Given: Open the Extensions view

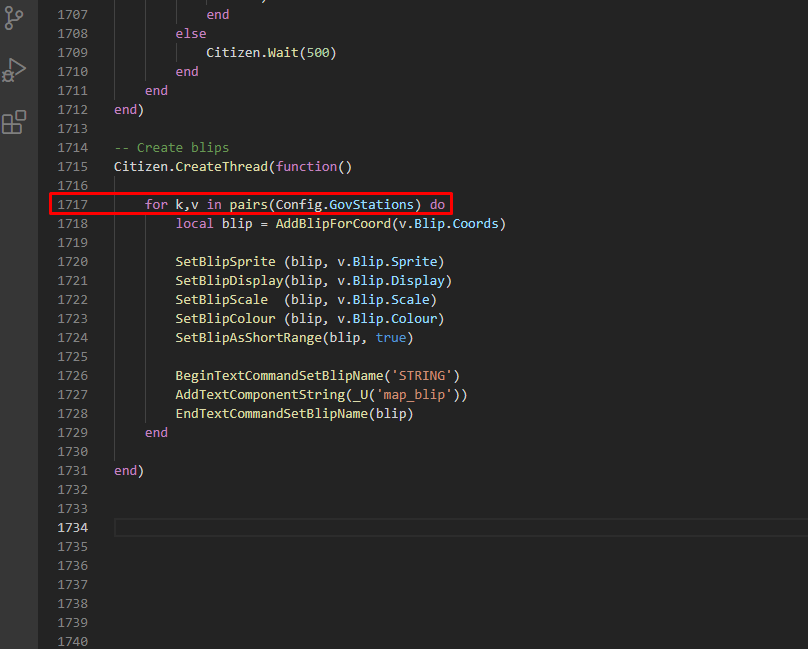Looking at the screenshot, I should [x=15, y=122].
